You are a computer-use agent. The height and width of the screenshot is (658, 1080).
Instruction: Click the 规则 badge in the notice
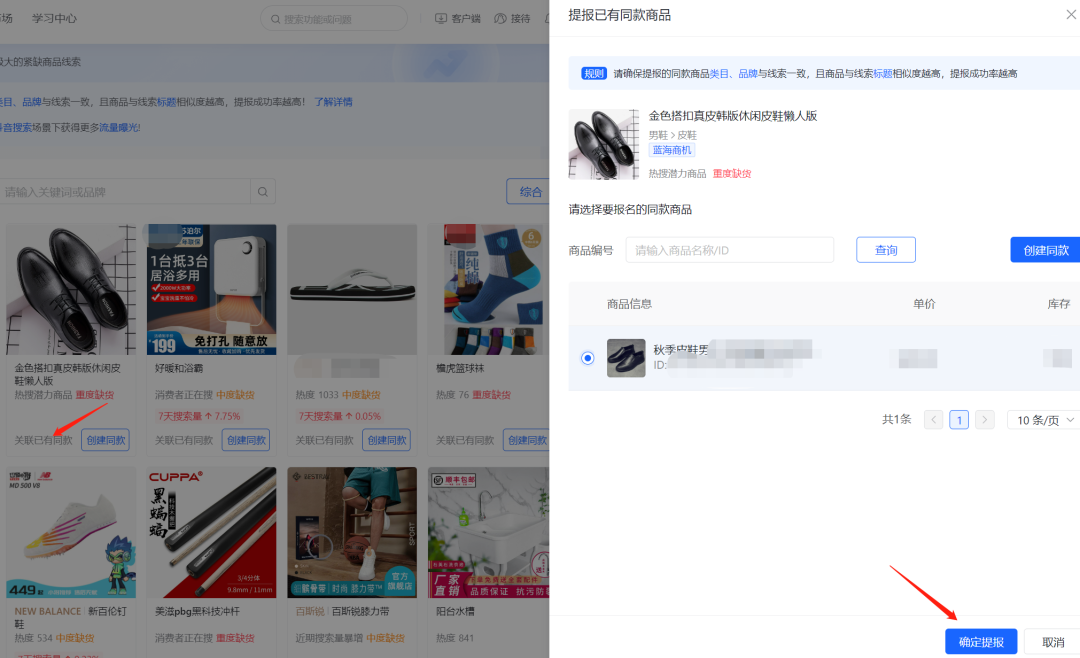593,73
